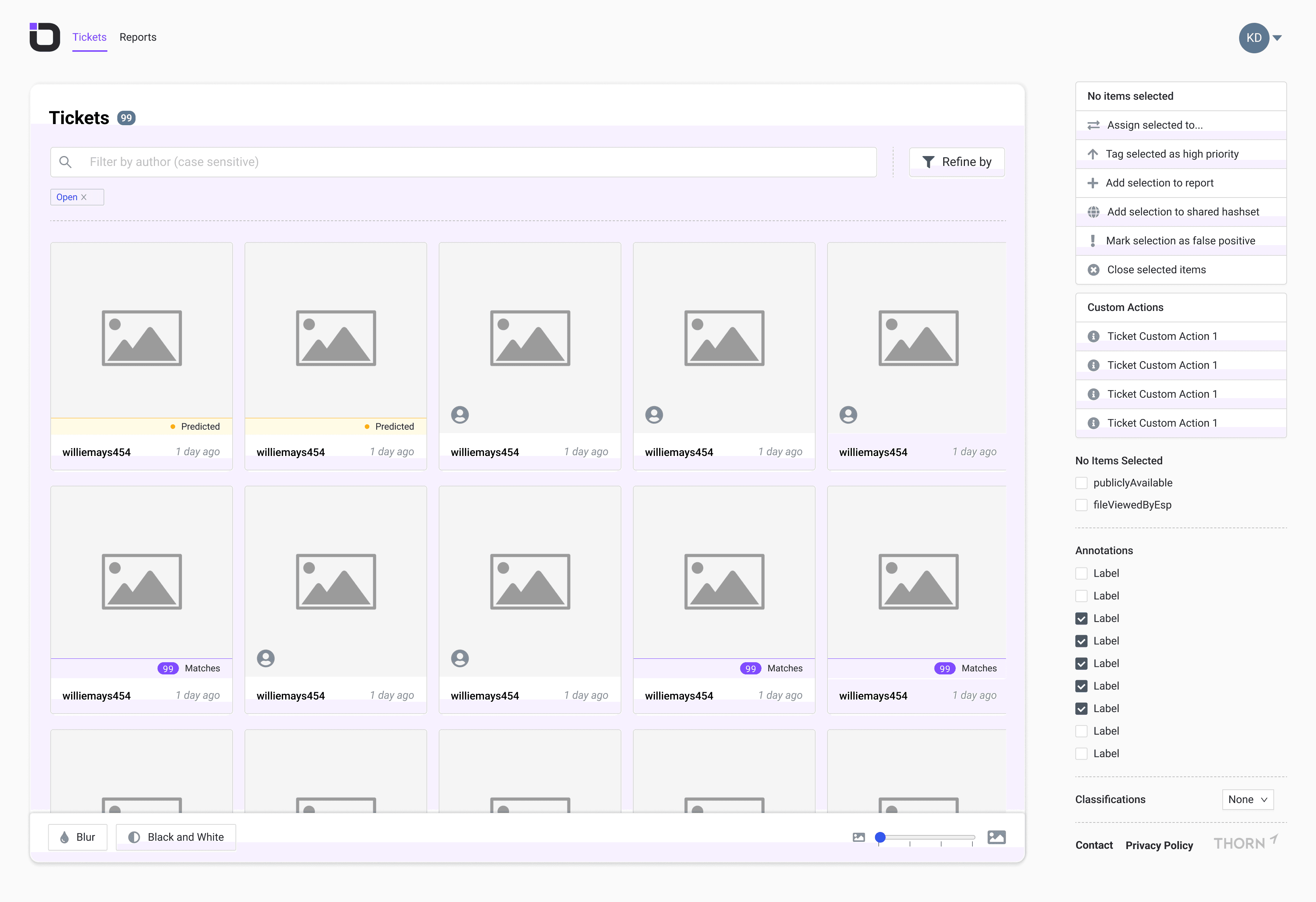Screen dimensions: 1316x902
Task: Toggle the Blur button
Action: [x=78, y=837]
